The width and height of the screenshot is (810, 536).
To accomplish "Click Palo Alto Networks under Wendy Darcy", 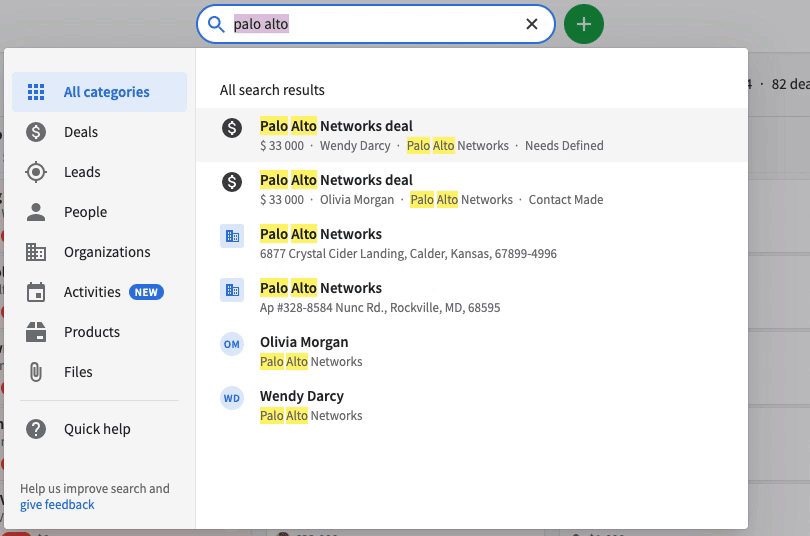I will click(x=311, y=416).
